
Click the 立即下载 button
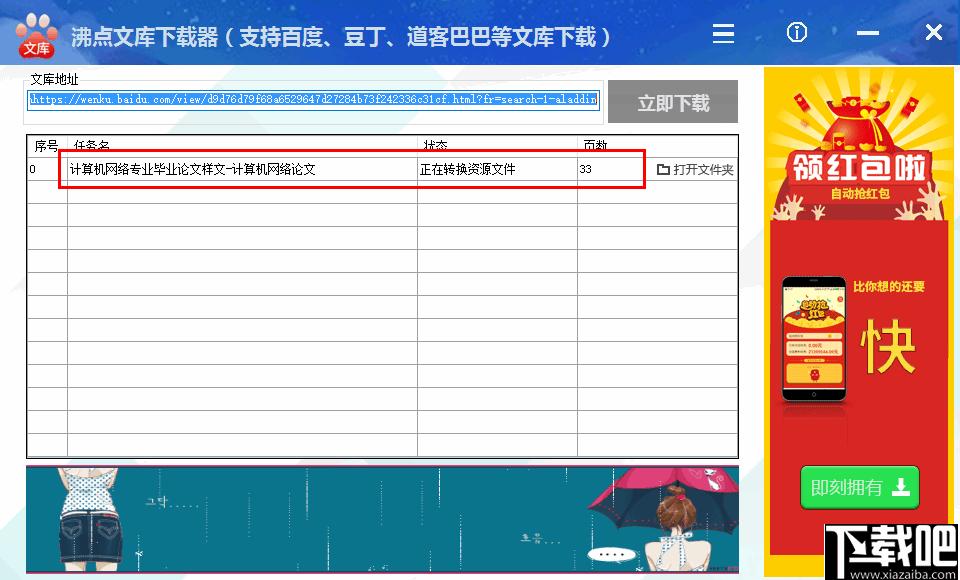[x=673, y=102]
